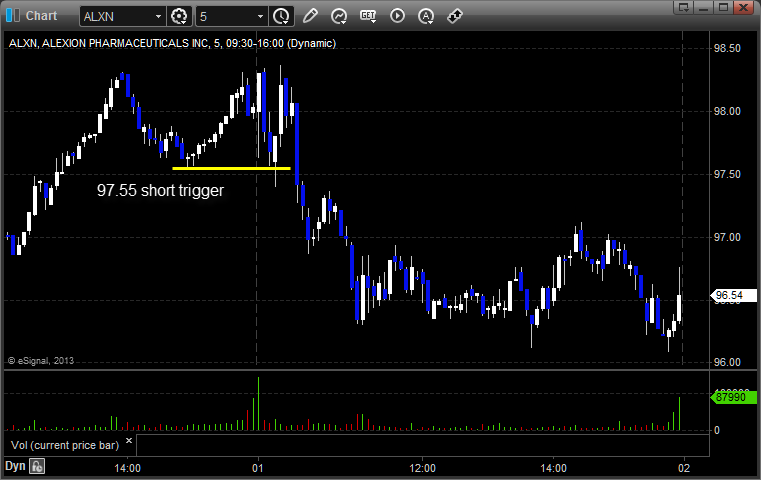761x480 pixels.
Task: Select the yellow short trigger line
Action: click(232, 168)
